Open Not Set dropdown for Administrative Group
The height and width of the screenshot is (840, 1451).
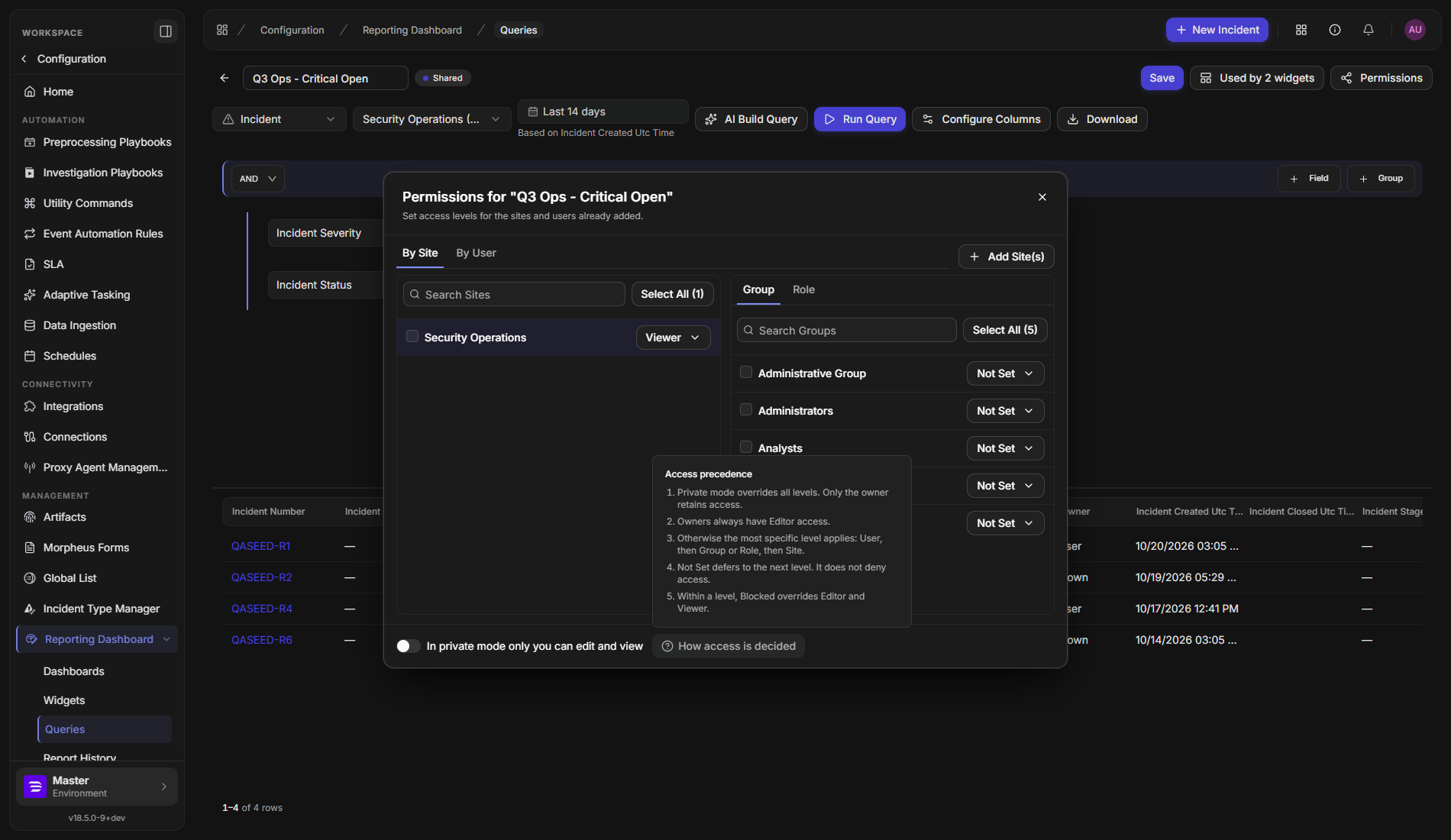tap(1005, 373)
